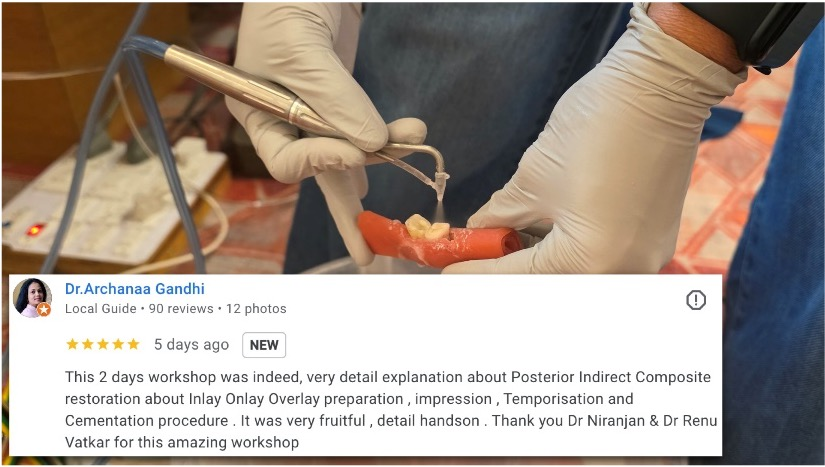
Task: Click the black smartwatch on the wrist
Action: coord(752,33)
